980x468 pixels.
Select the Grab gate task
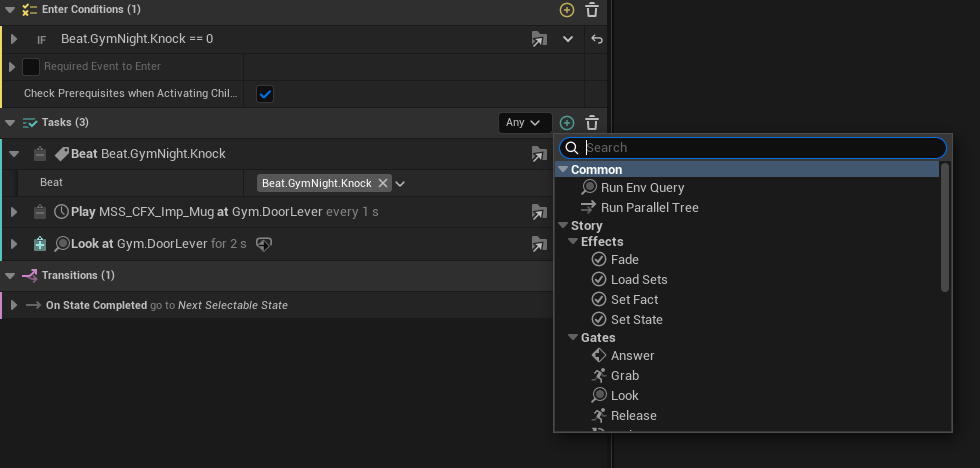click(625, 376)
